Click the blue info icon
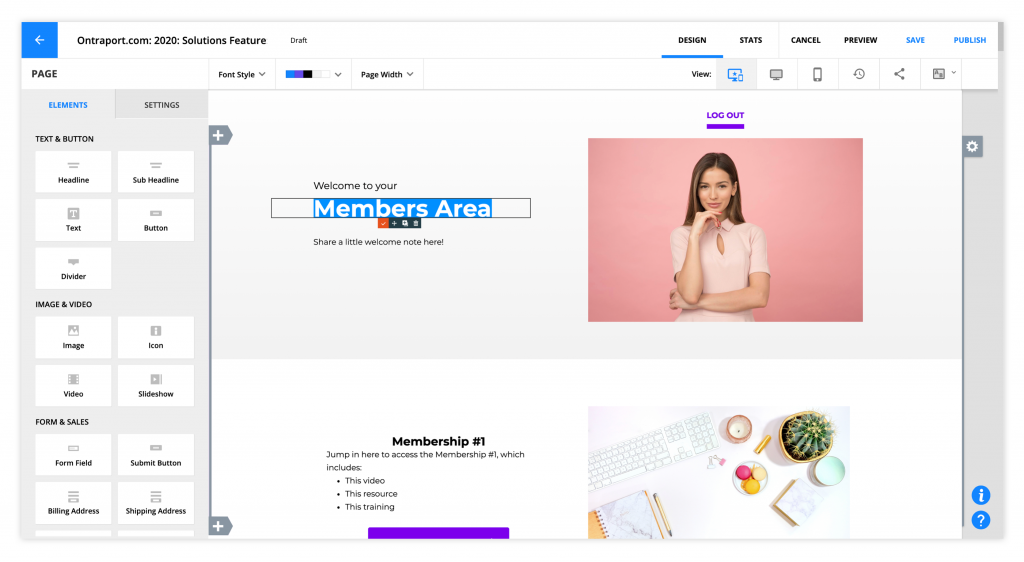This screenshot has height=562, width=1024. pos(981,496)
